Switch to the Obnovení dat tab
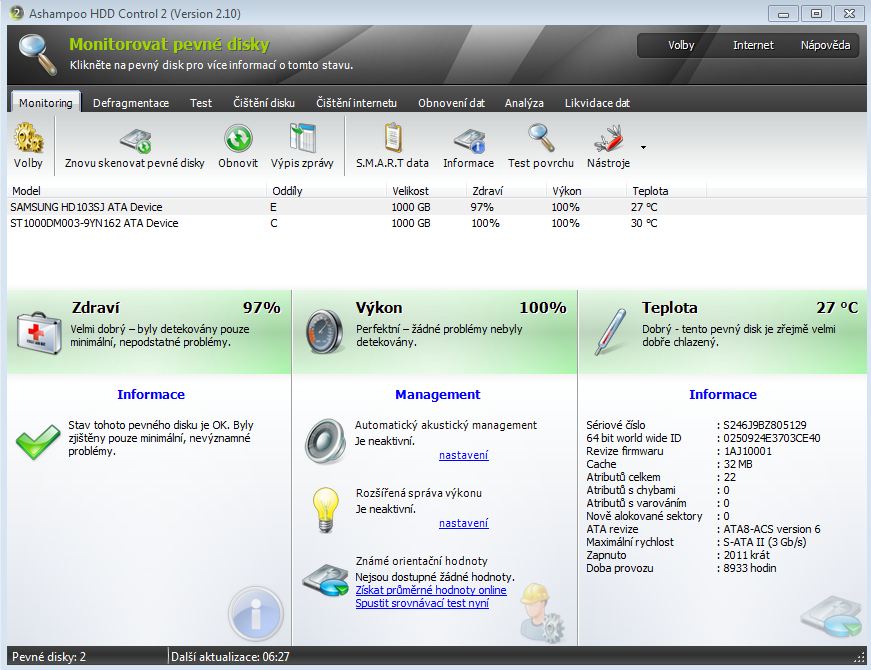 point(451,103)
